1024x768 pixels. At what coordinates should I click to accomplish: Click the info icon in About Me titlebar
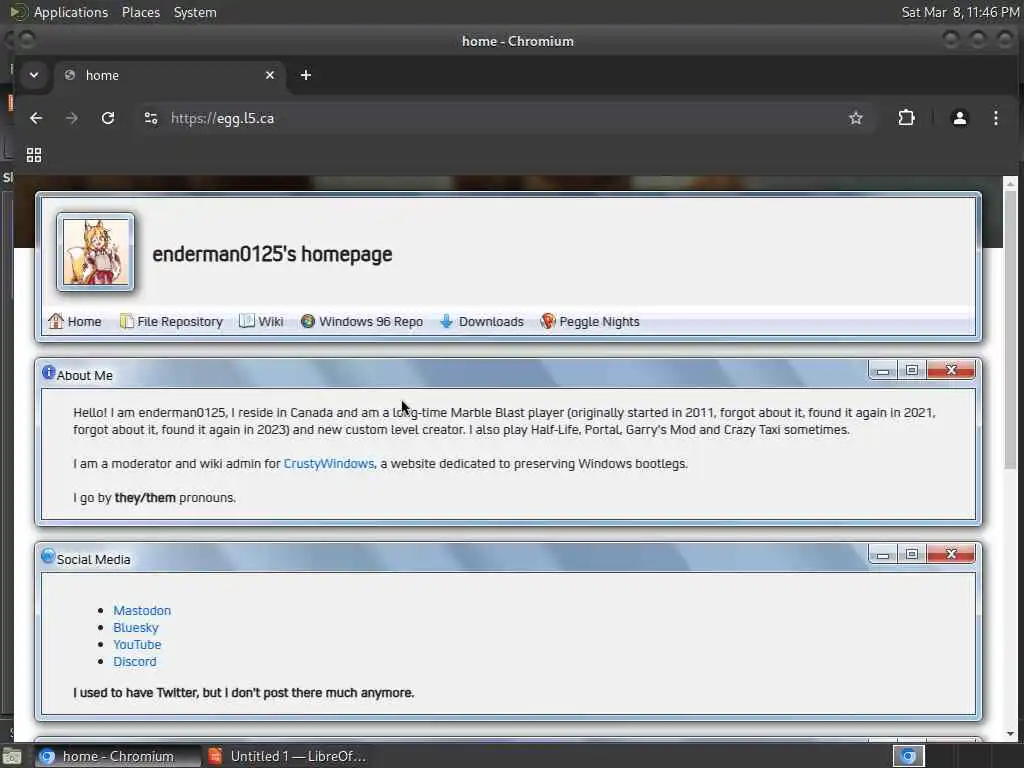[48, 372]
